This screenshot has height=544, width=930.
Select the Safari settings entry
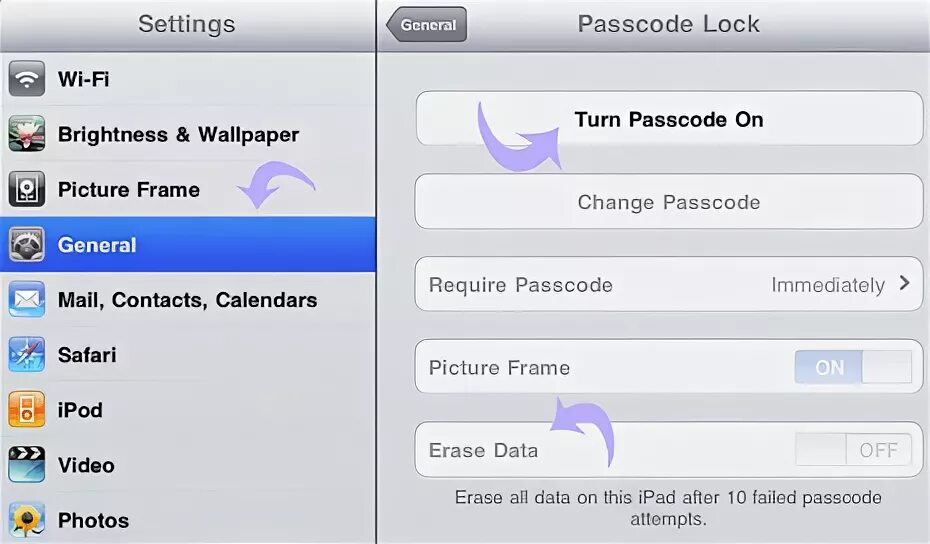point(87,355)
